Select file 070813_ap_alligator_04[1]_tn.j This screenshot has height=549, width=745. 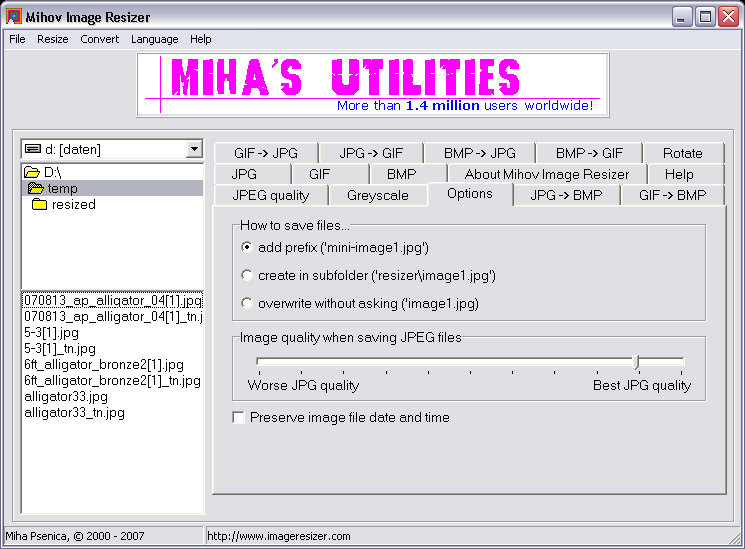(x=113, y=317)
